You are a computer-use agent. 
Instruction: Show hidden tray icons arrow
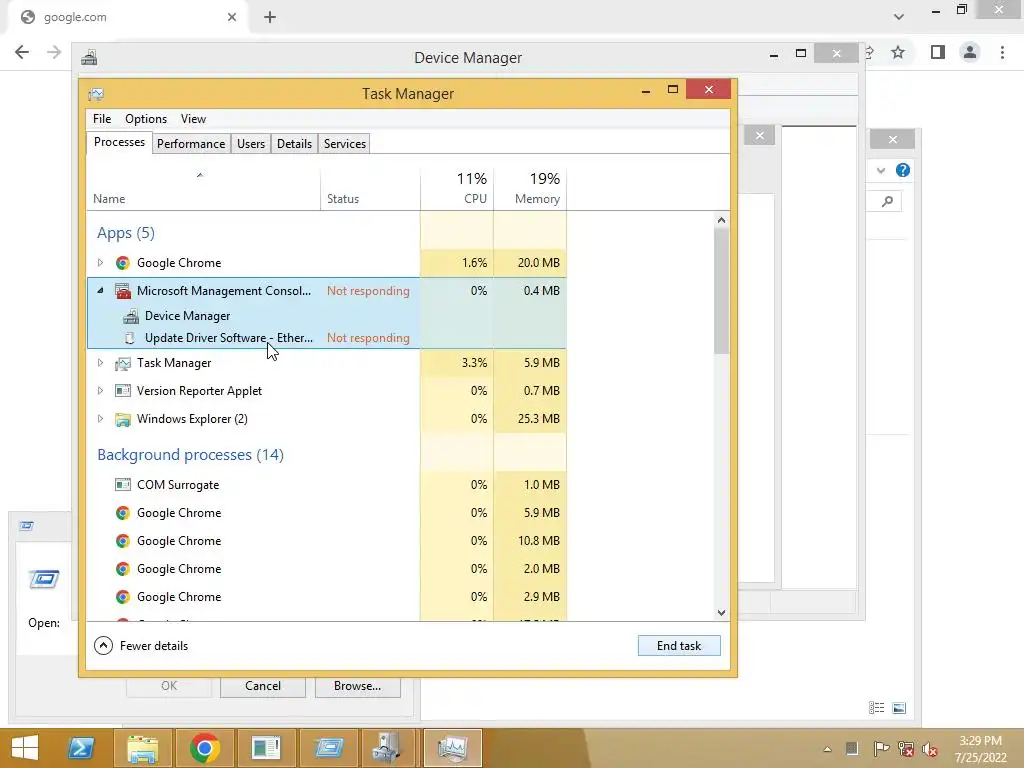coord(827,748)
